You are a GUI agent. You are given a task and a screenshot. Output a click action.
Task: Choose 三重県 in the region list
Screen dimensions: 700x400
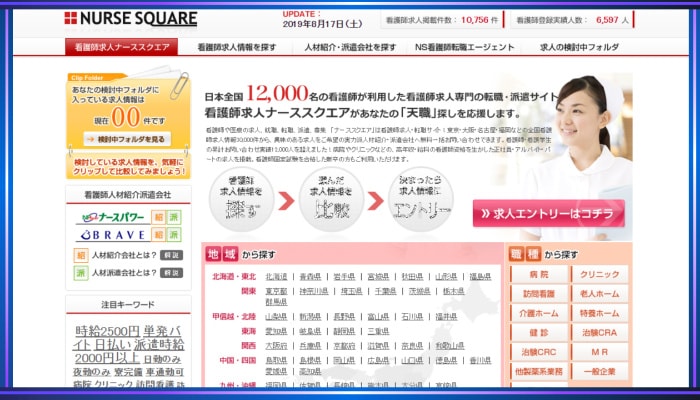click(378, 332)
